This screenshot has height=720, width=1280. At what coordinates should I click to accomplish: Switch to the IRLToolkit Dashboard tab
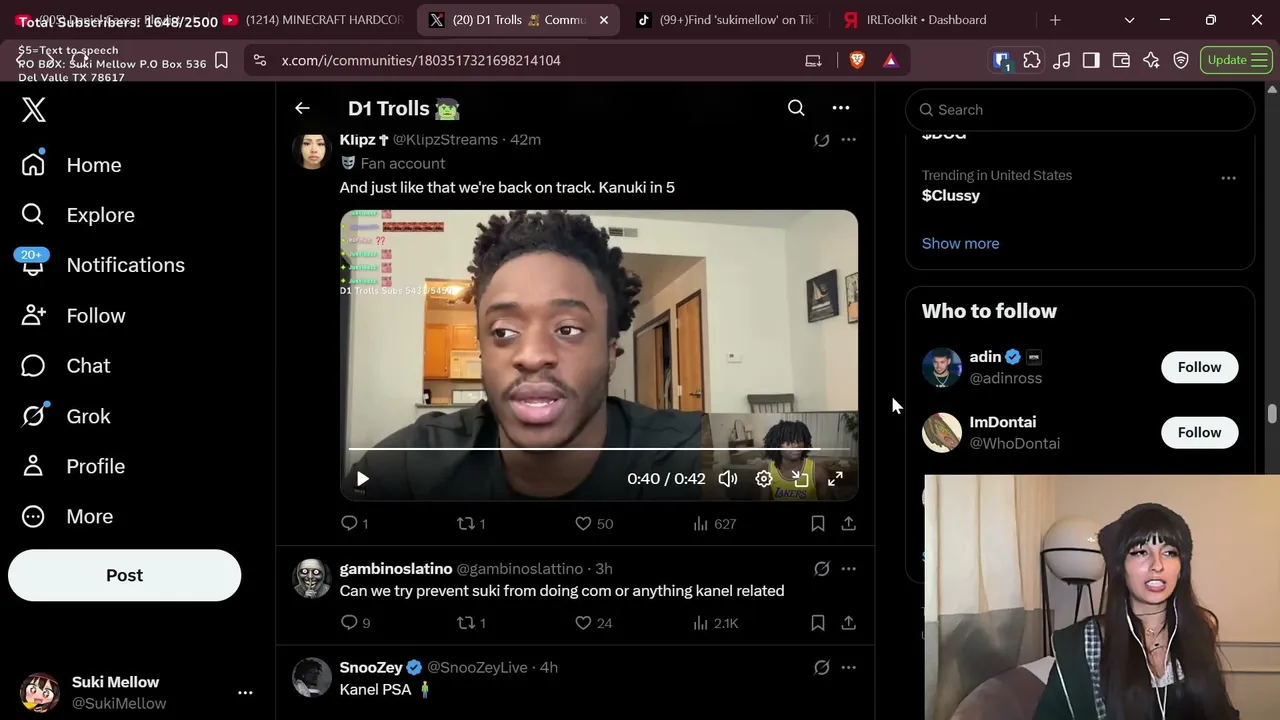tap(927, 20)
